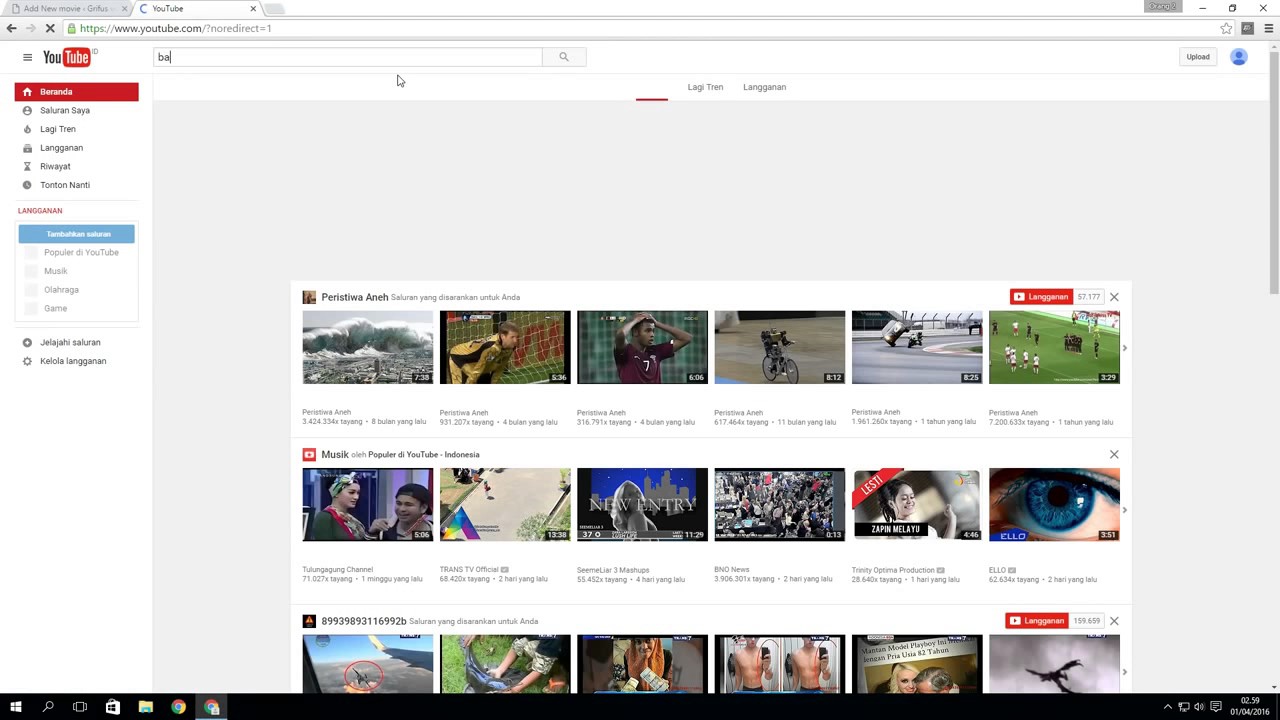Select Beranda in the sidebar
This screenshot has width=1280, height=720.
76,92
